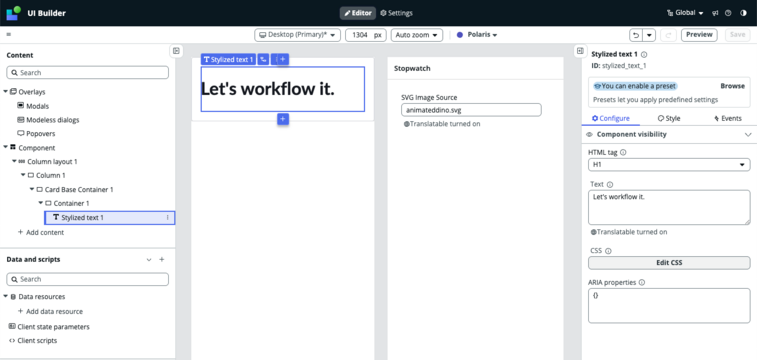The image size is (757, 360).
Task: Click the translatable globe icon under SVG Image Source
Action: point(407,124)
